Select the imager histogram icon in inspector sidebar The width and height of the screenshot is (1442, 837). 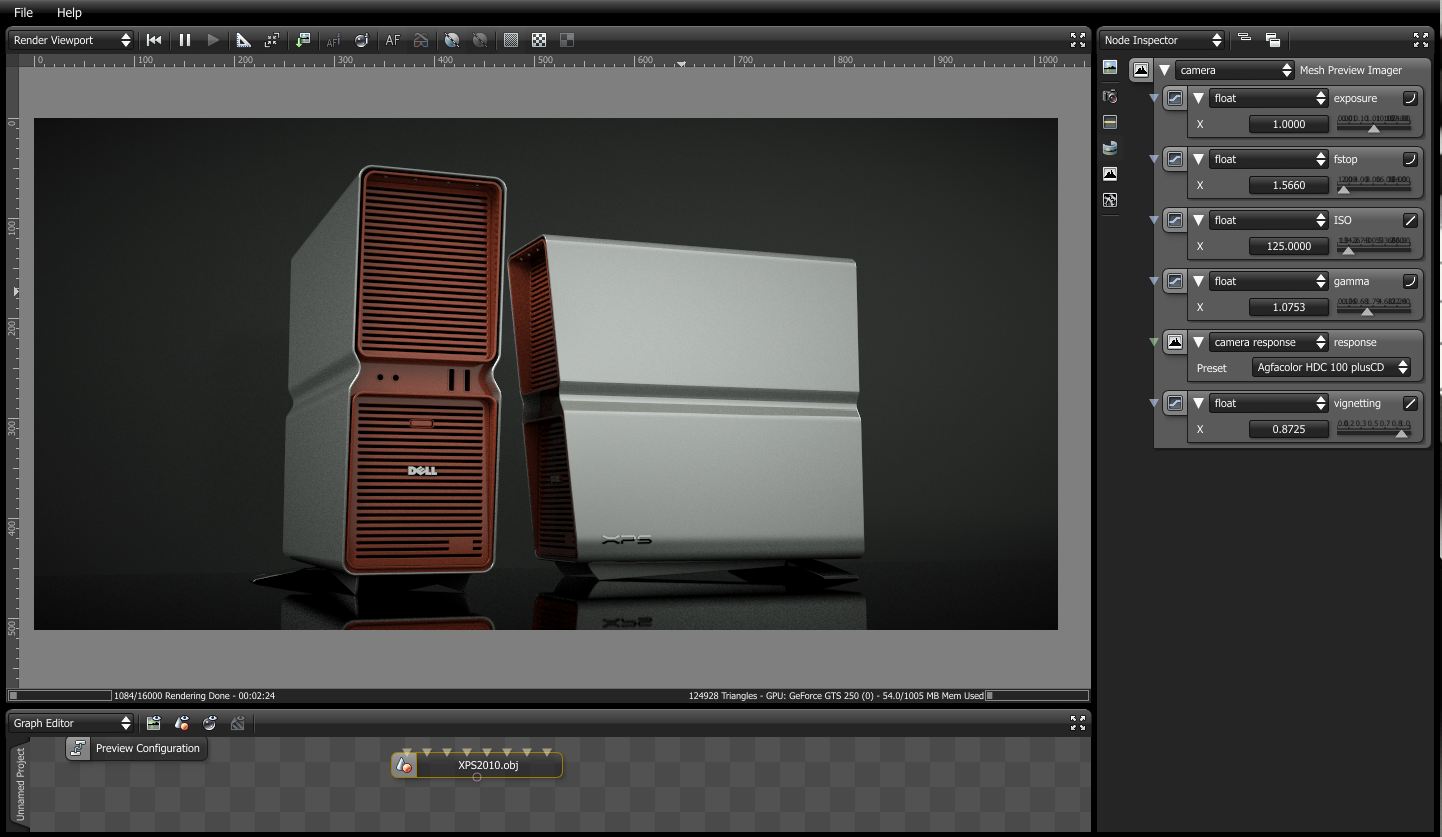point(1110,174)
